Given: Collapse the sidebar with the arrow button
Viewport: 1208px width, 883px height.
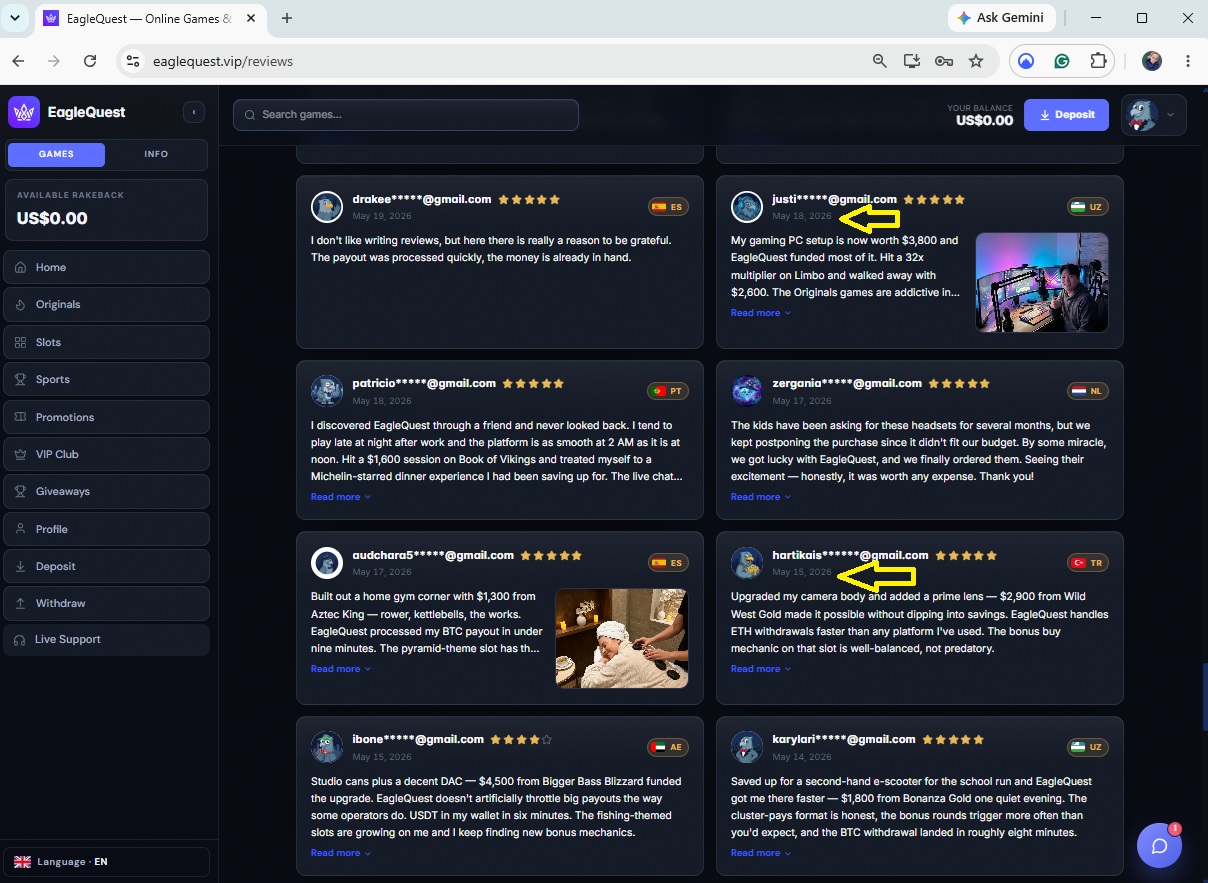Looking at the screenshot, I should (194, 112).
